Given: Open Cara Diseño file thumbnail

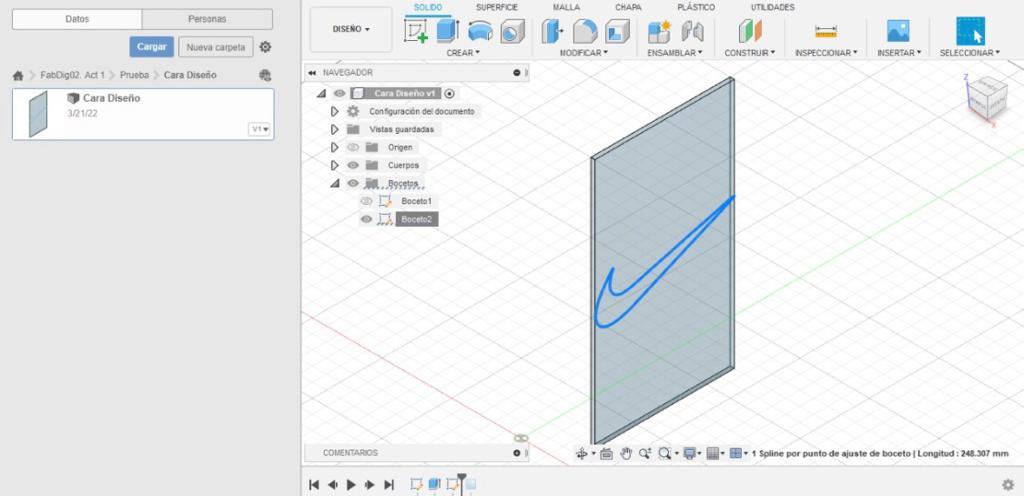Looking at the screenshot, I should (x=39, y=114).
